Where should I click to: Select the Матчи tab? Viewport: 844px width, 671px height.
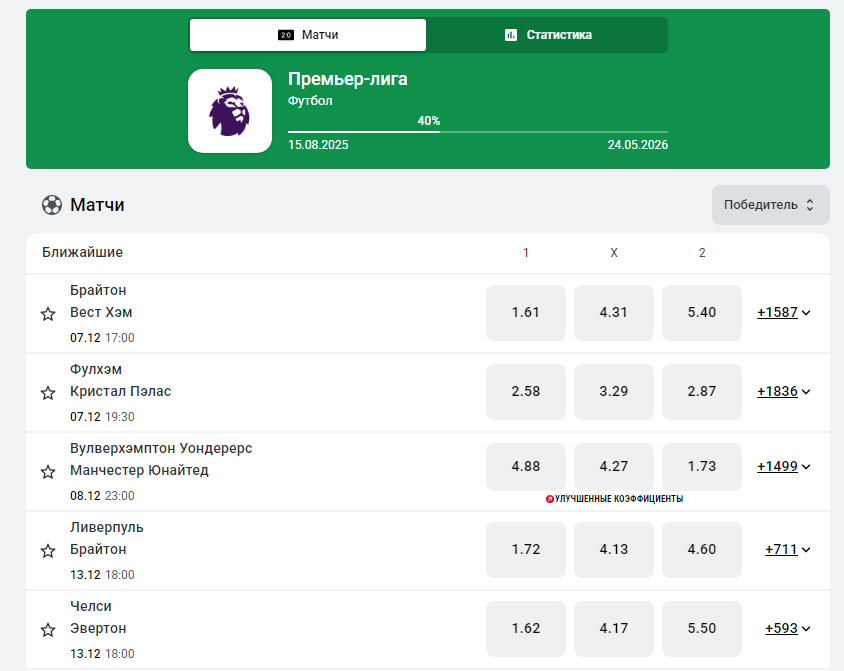(308, 35)
